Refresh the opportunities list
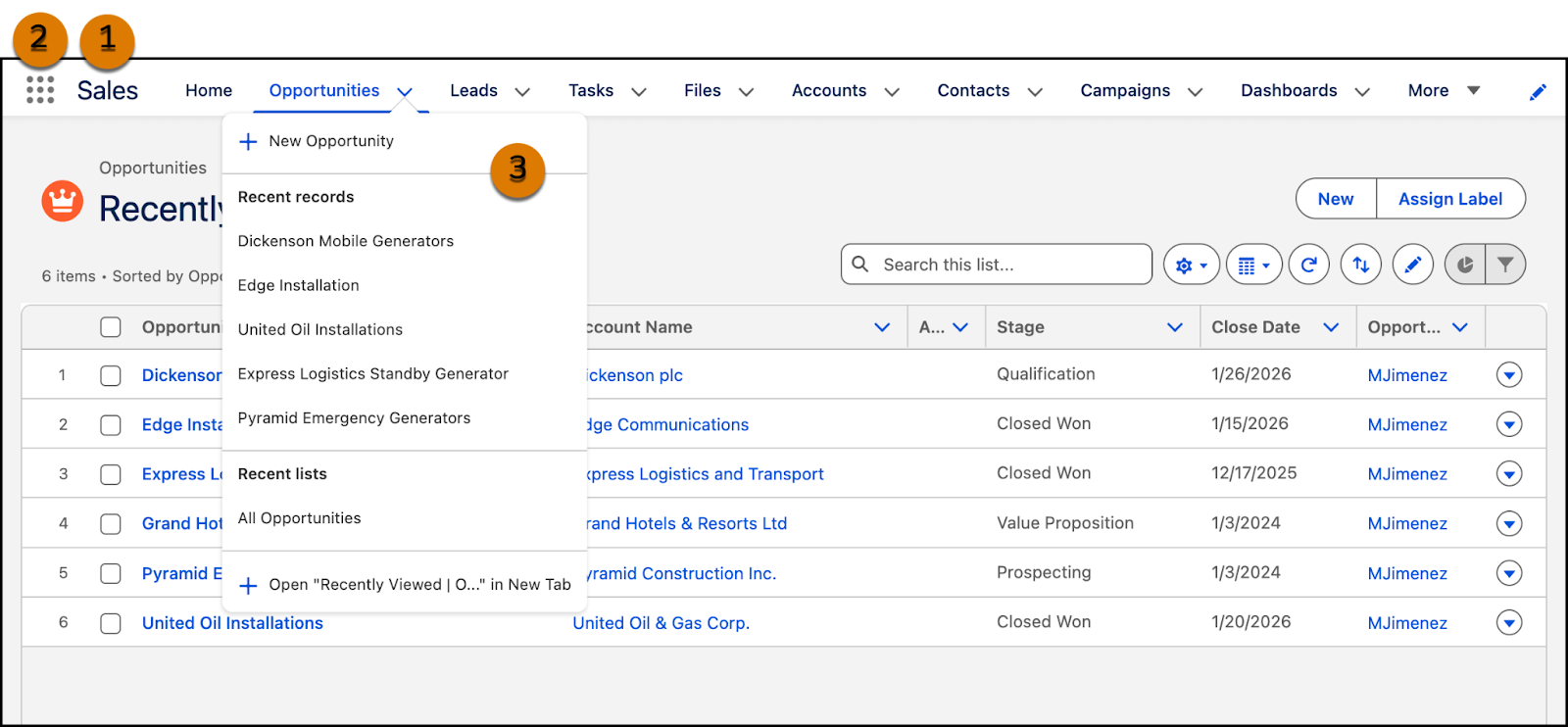This screenshot has width=1568, height=727. pyautogui.click(x=1308, y=265)
